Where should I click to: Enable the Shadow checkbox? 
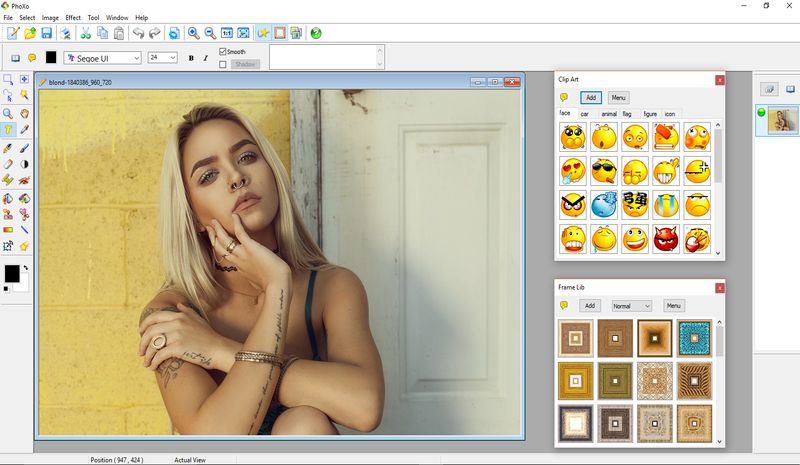coord(223,64)
